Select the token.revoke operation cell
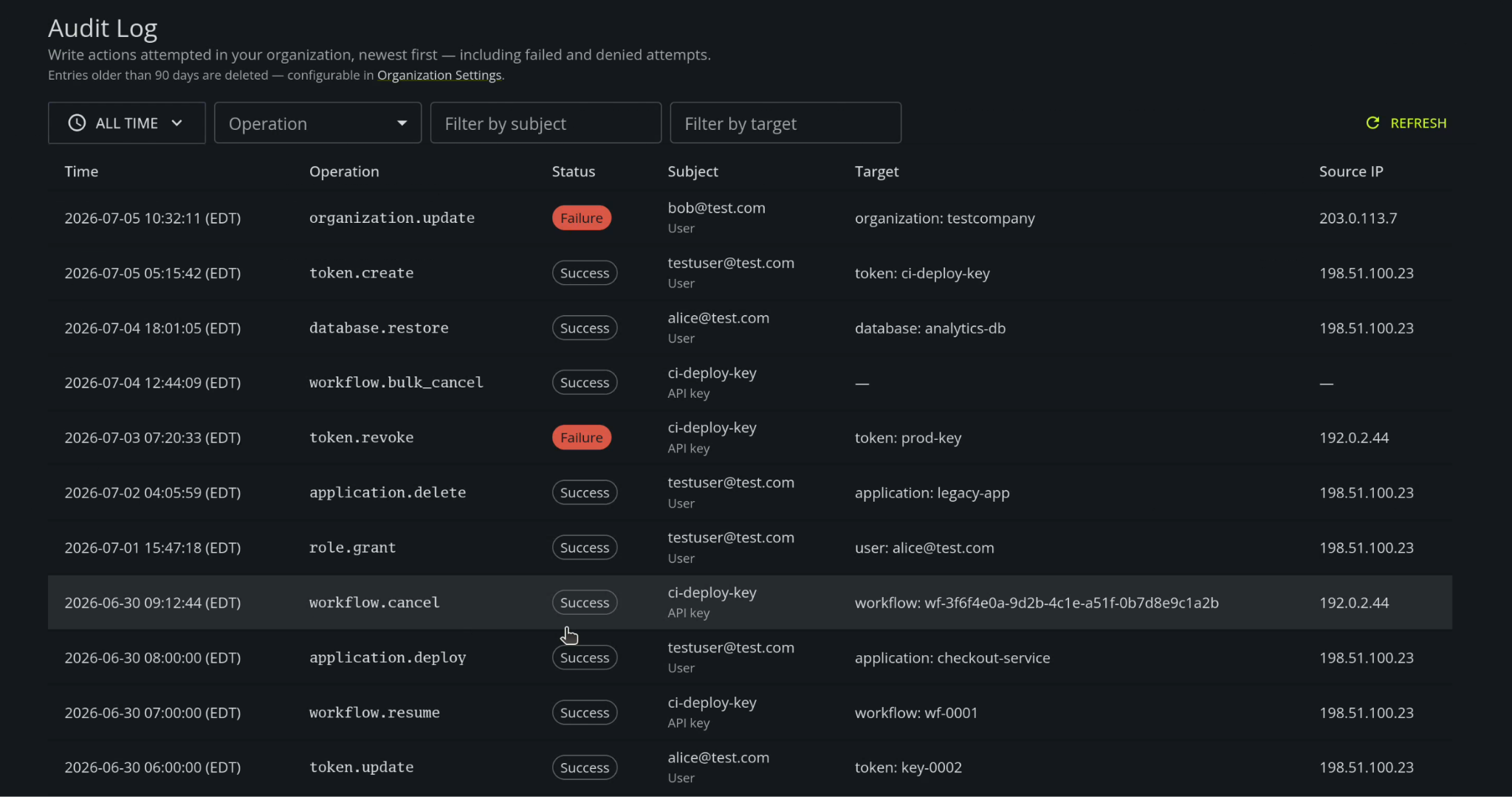1512x797 pixels. point(362,438)
